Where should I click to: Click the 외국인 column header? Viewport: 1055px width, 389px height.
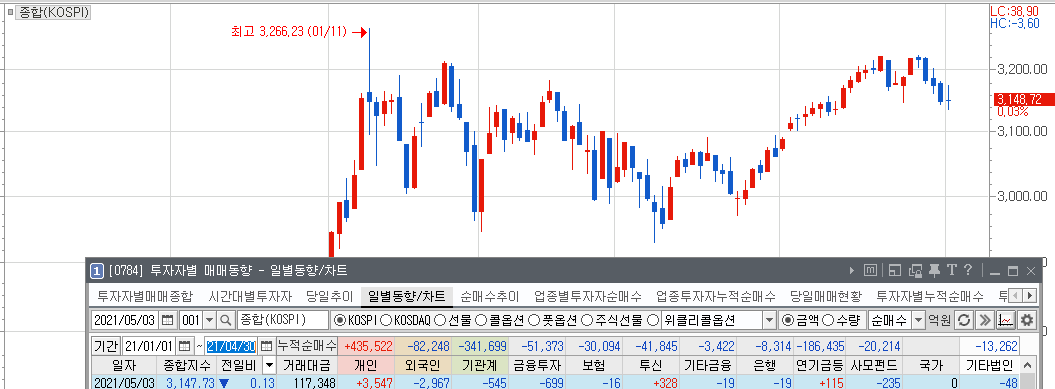tap(424, 365)
